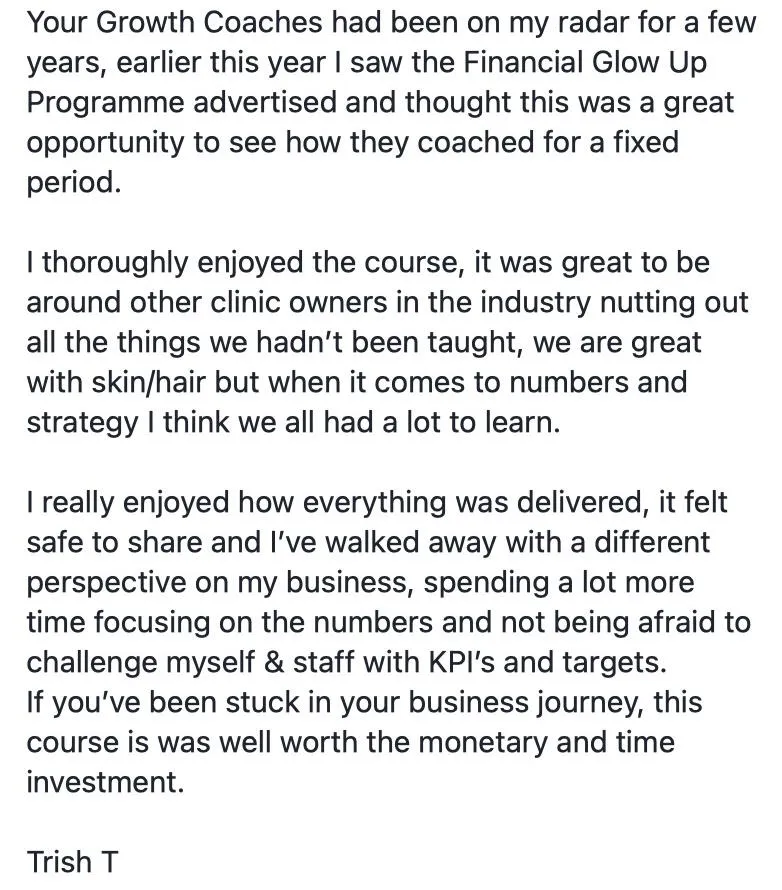The height and width of the screenshot is (890, 782).
Task: Click the phrase 'a lot to learn.'
Action: pos(471,422)
